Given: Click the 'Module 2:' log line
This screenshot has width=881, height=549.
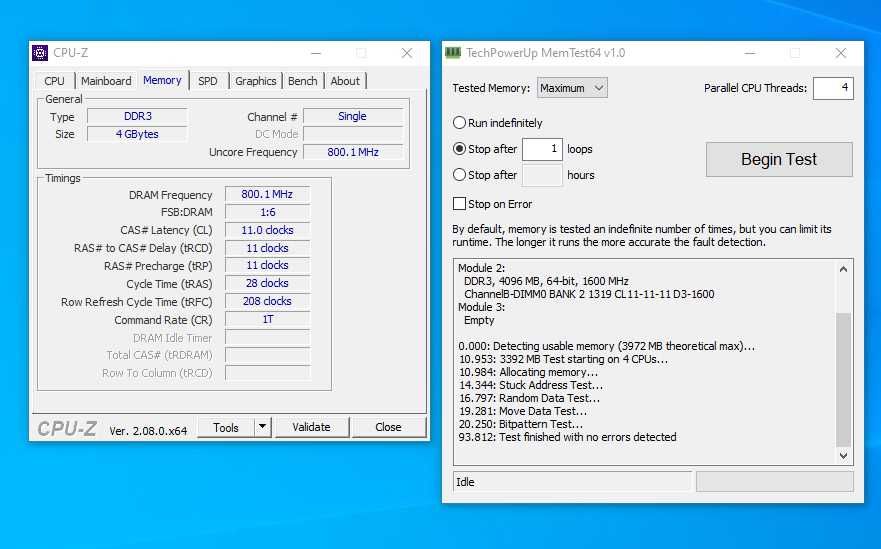Looking at the screenshot, I should coord(482,268).
